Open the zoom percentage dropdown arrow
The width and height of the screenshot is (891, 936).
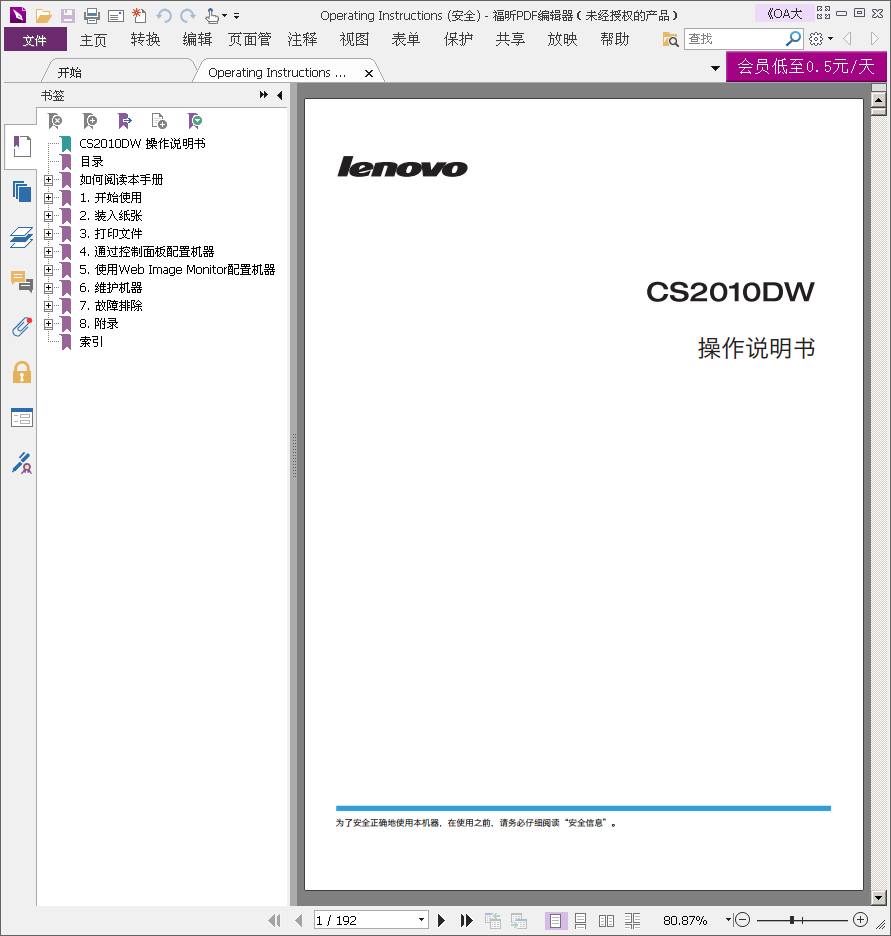coord(728,920)
